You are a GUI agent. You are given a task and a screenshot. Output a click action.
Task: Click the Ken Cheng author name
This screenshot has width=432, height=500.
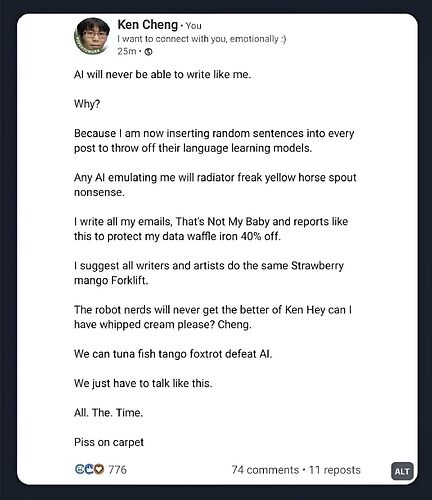[148, 25]
